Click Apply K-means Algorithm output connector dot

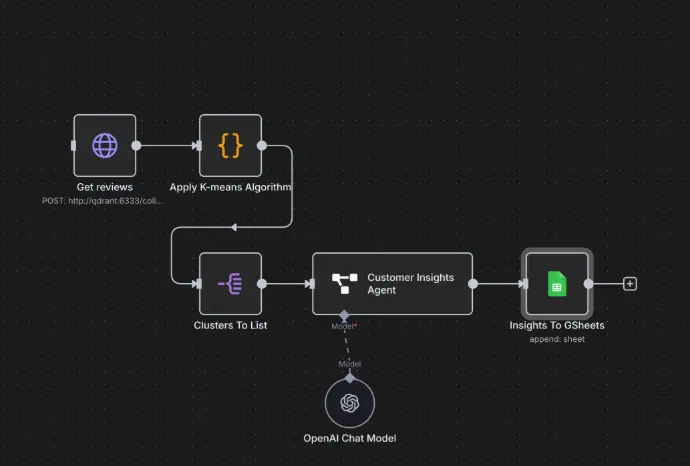pos(262,145)
